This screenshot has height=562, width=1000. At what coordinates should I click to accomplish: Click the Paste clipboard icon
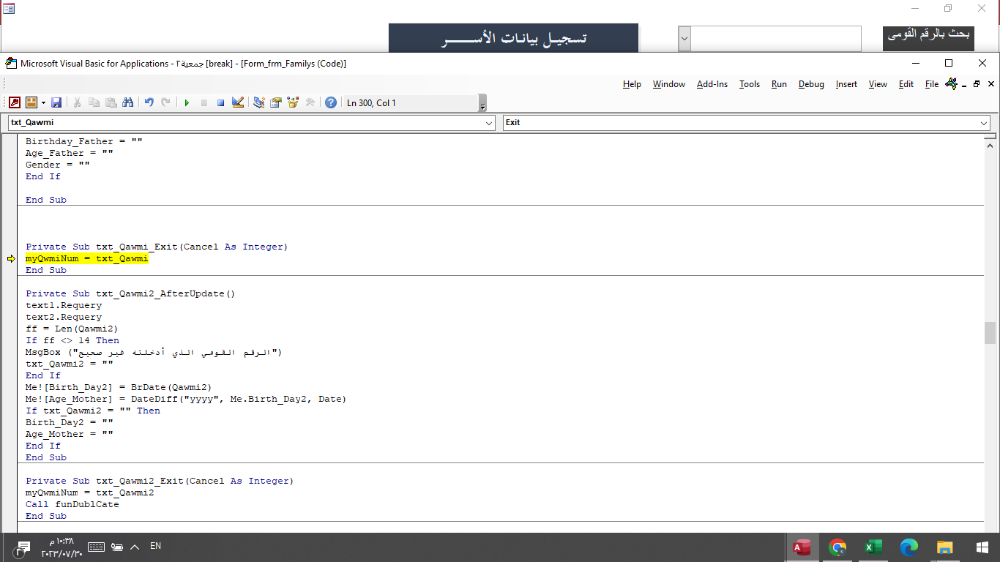click(111, 103)
